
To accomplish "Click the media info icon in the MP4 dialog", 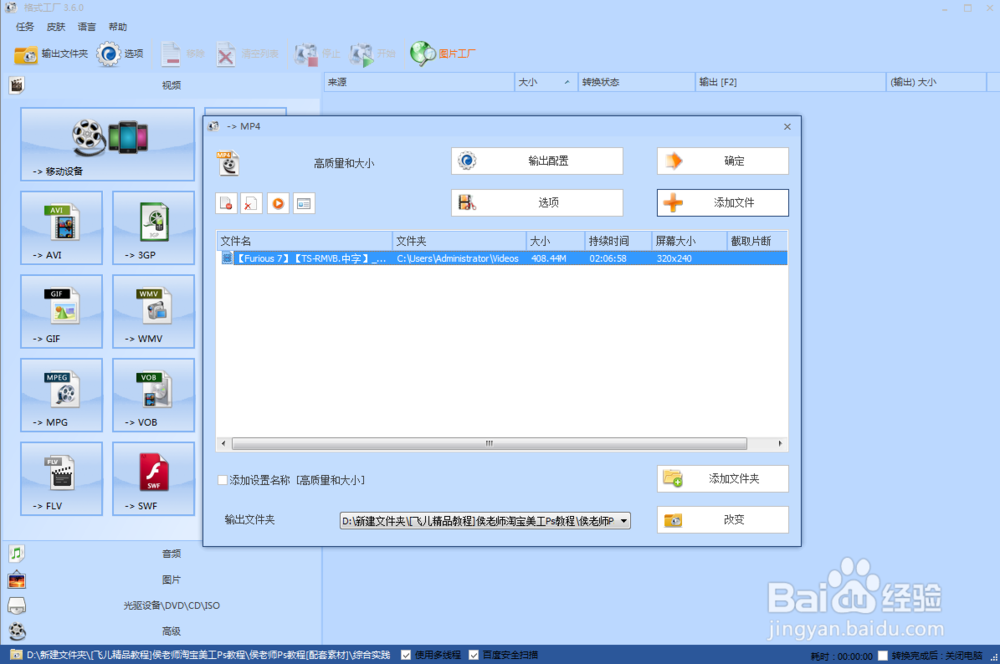I will pyautogui.click(x=304, y=203).
